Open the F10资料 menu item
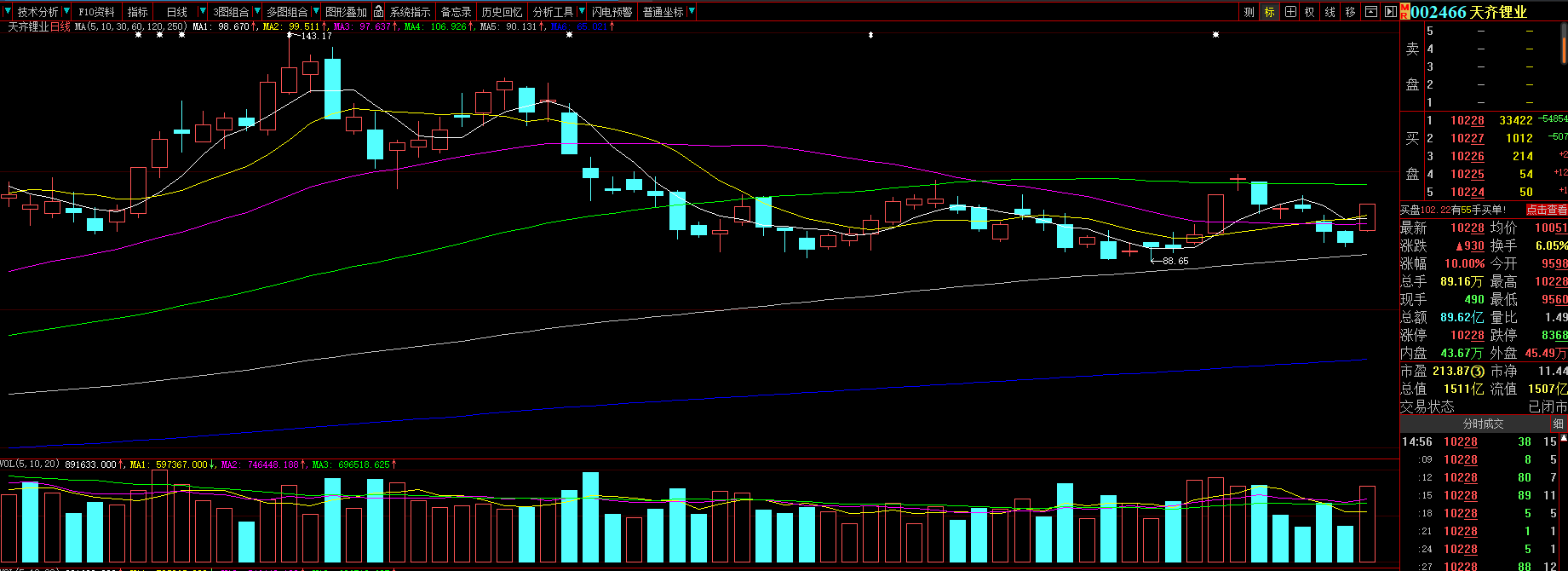 pos(96,12)
